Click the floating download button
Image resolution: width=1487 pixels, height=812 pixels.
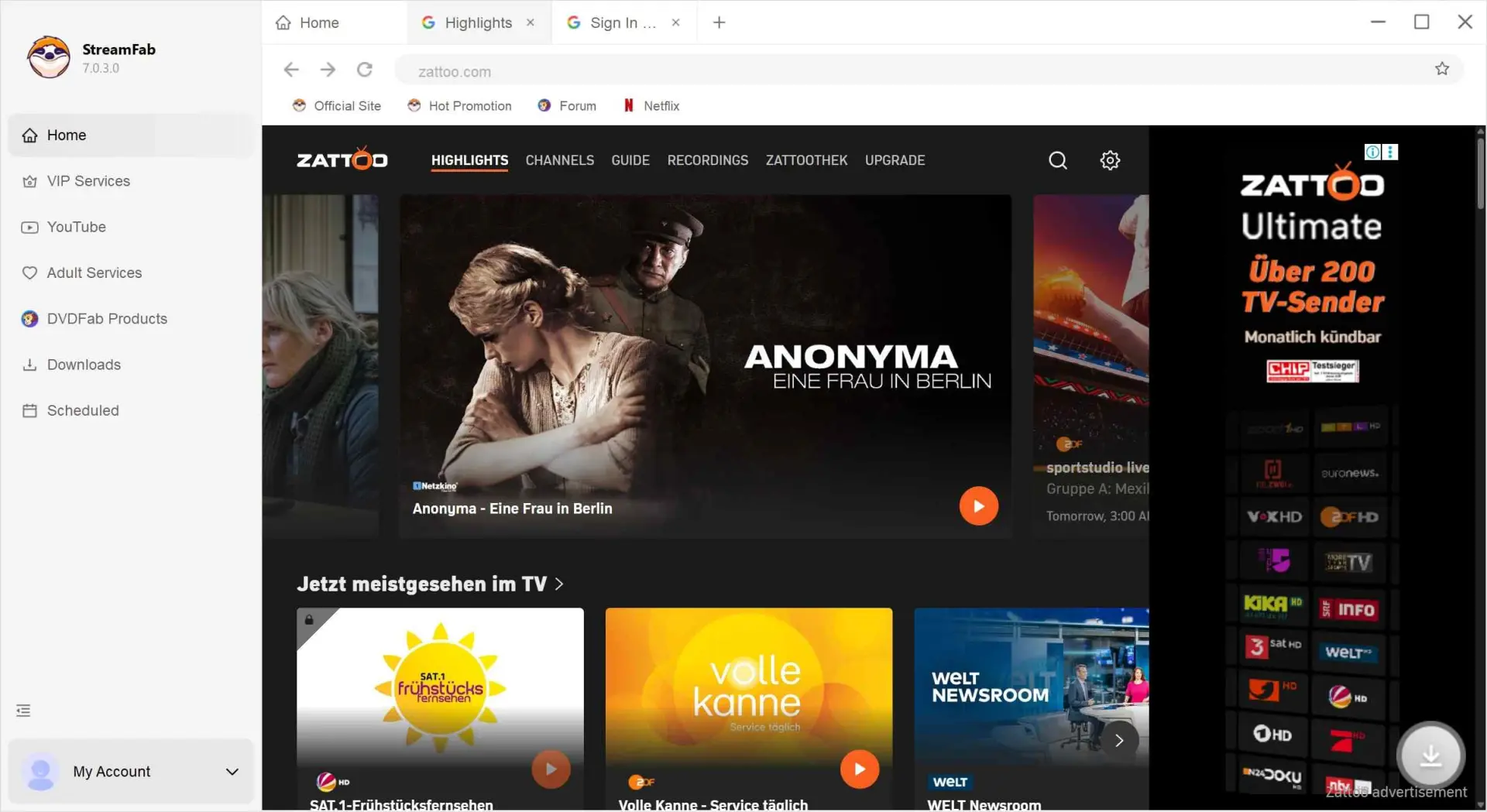(1430, 756)
